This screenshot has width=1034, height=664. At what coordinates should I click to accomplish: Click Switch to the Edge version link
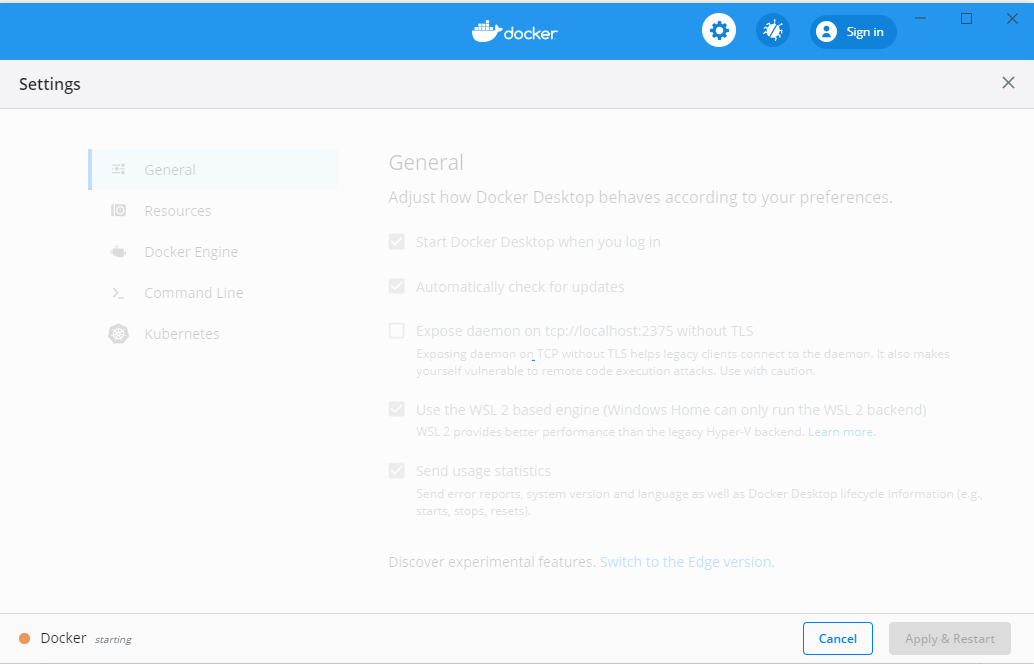686,562
